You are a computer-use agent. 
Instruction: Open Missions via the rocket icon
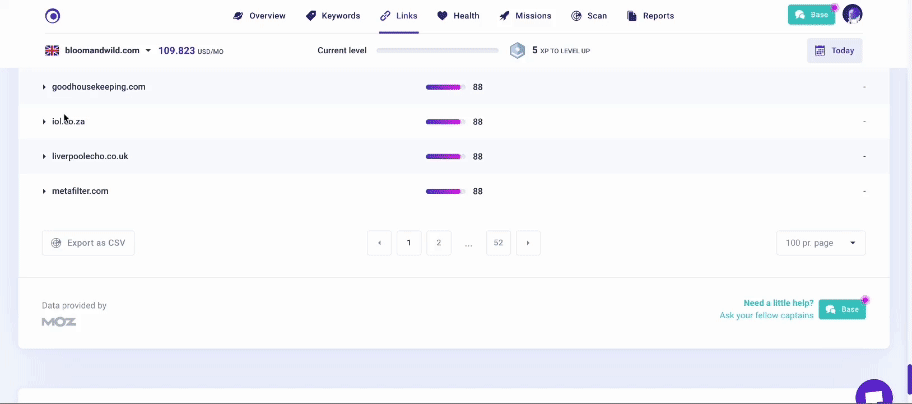coord(505,16)
